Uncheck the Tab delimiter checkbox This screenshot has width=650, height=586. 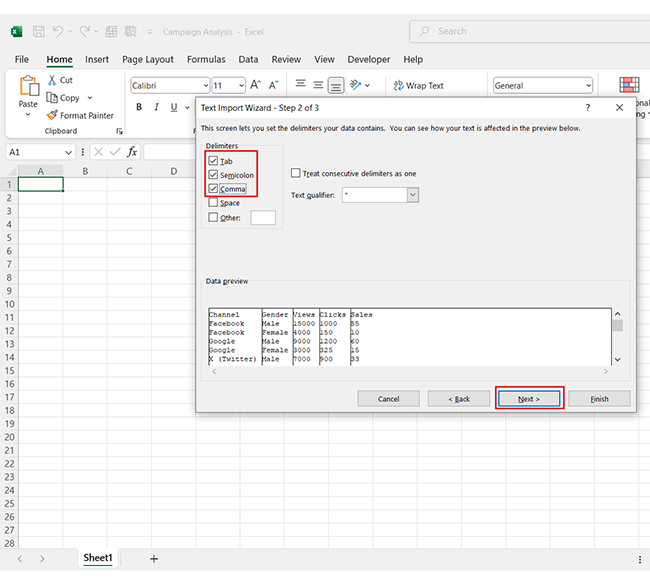pos(213,160)
